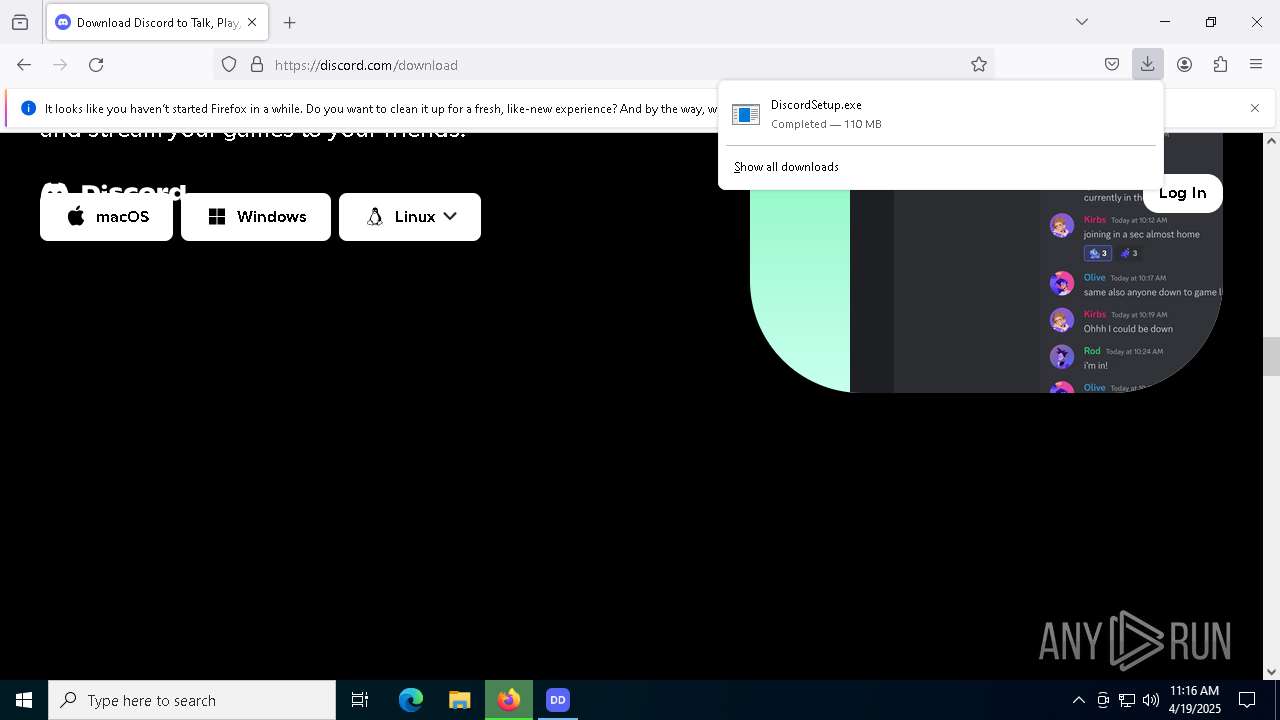Click the network tray icon
The image size is (1280, 720).
point(1127,700)
